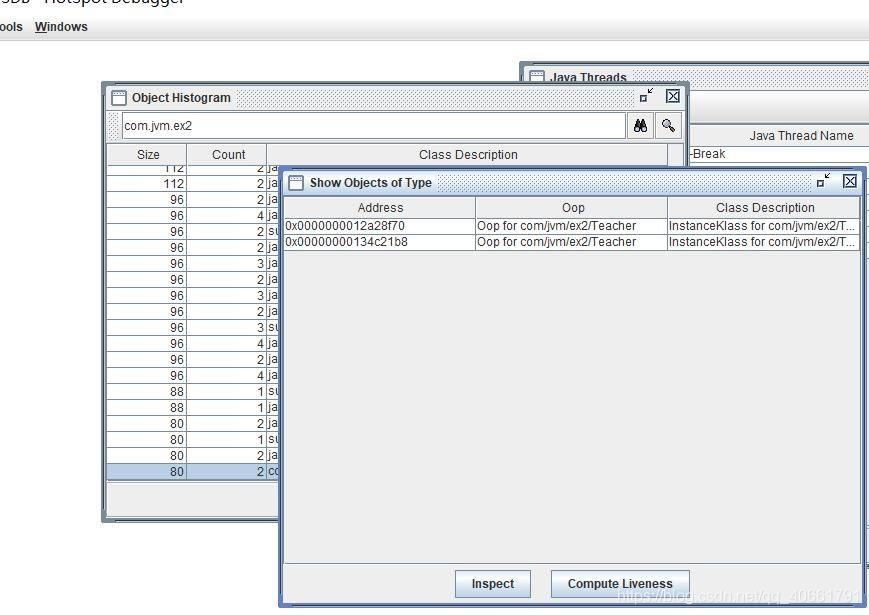Select the fully visible size 112 histogram row
The width and height of the screenshot is (869, 615).
coord(193,183)
